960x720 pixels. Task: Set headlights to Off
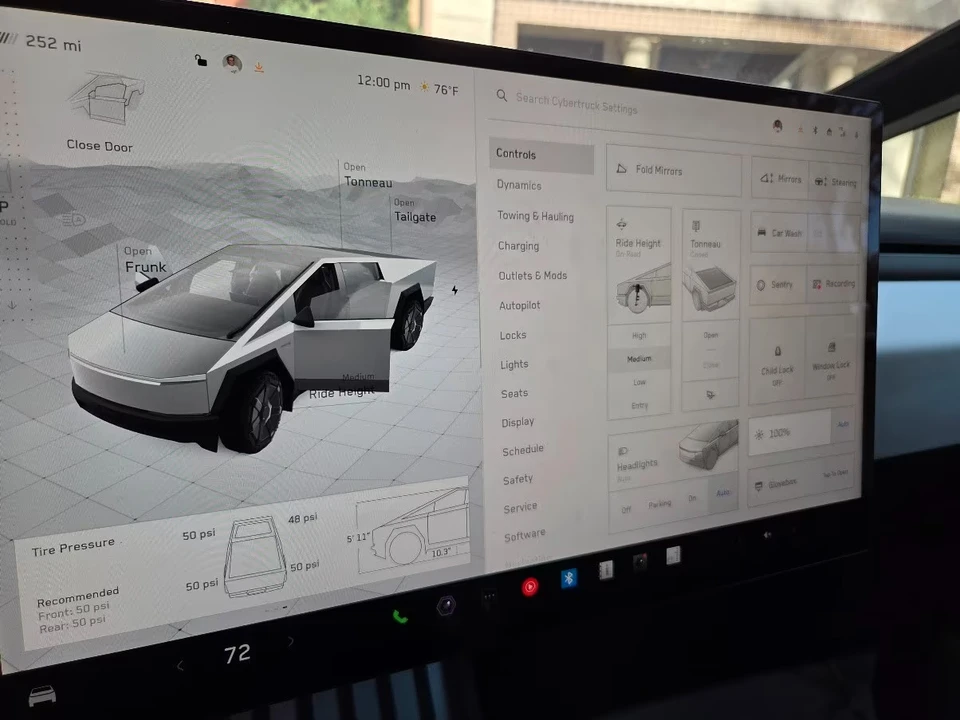pyautogui.click(x=626, y=509)
